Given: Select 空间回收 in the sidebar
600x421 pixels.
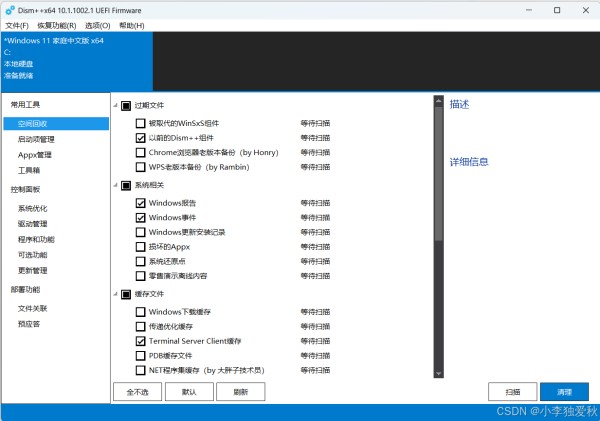Looking at the screenshot, I should click(56, 124).
